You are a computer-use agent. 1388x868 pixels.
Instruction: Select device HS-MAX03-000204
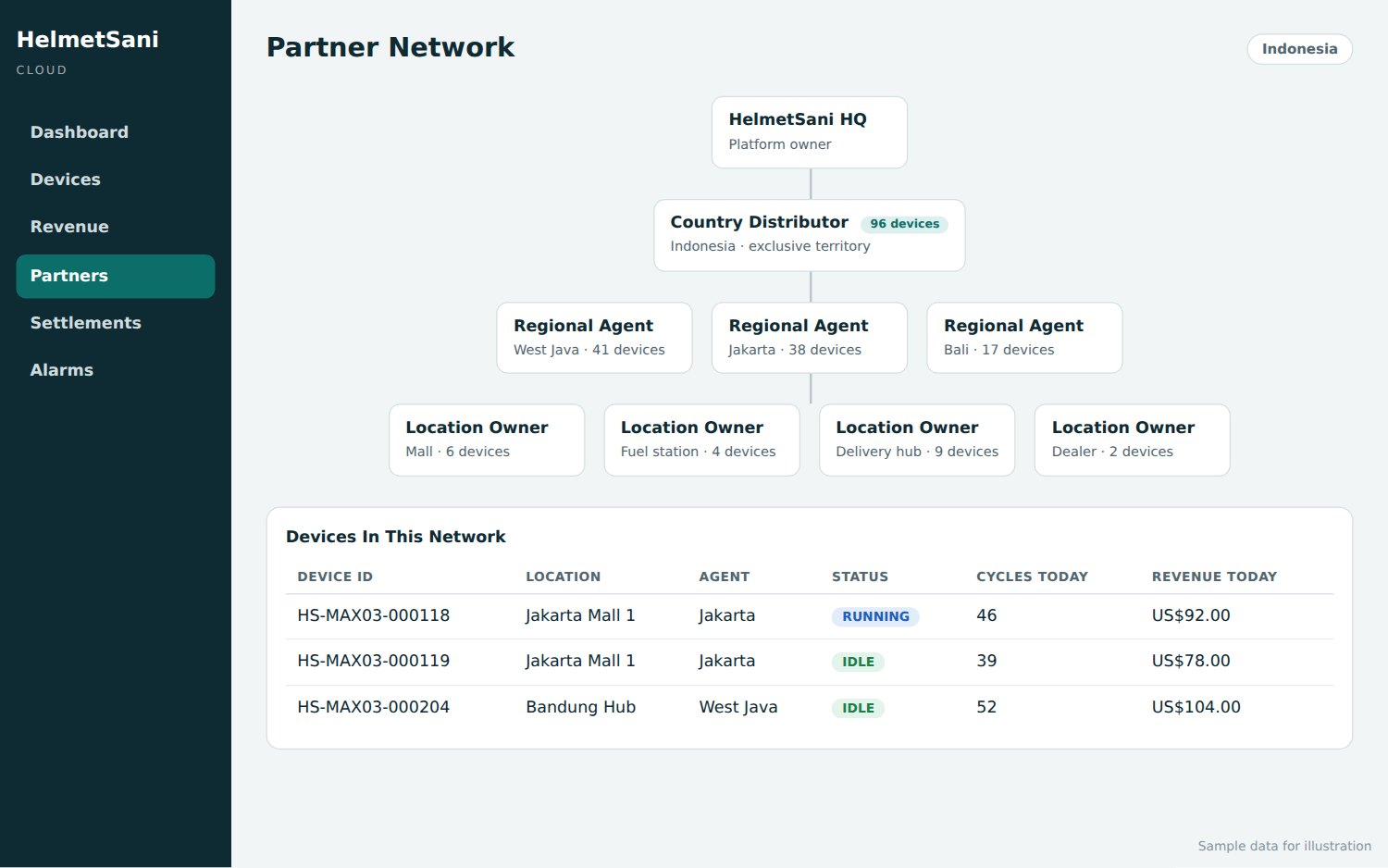(x=373, y=707)
